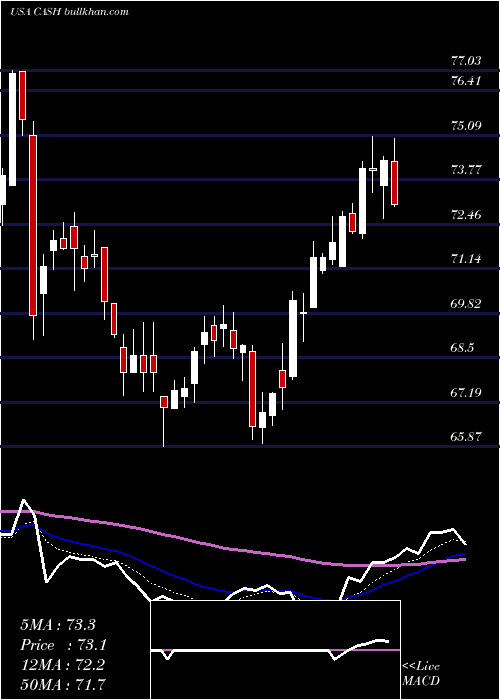
Task: Select the 67.19 price level label
Action: 466,392
